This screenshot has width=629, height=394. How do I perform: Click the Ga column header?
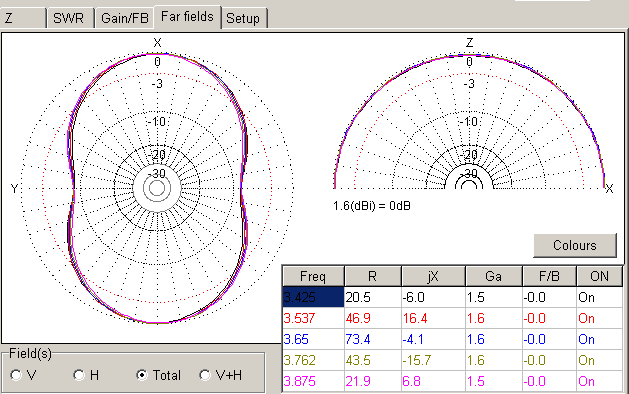(x=494, y=276)
